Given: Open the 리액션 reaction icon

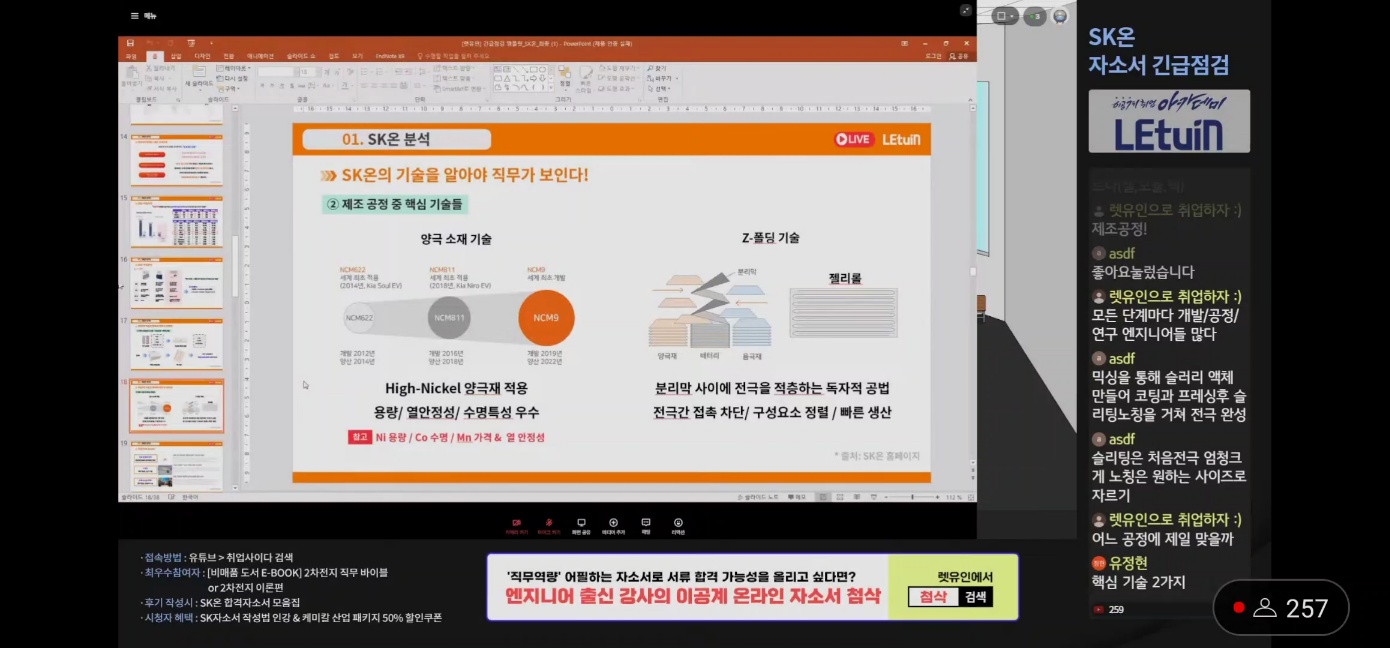Looking at the screenshot, I should (x=678, y=524).
